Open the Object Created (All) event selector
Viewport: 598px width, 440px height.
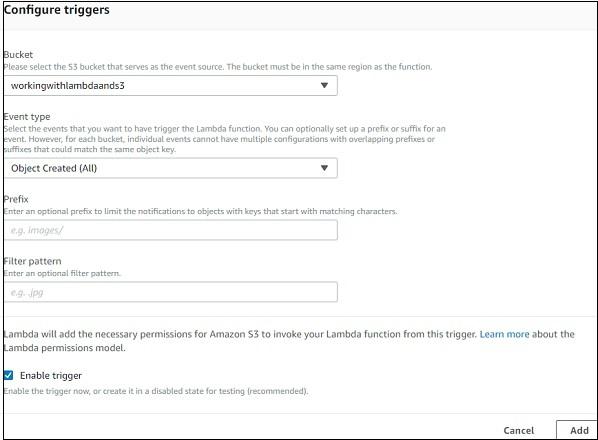click(x=171, y=168)
